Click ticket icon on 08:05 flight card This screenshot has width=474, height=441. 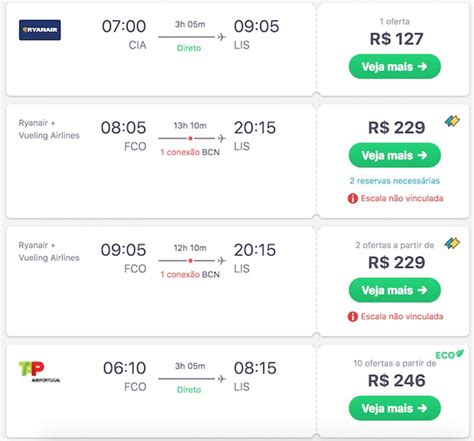[452, 121]
